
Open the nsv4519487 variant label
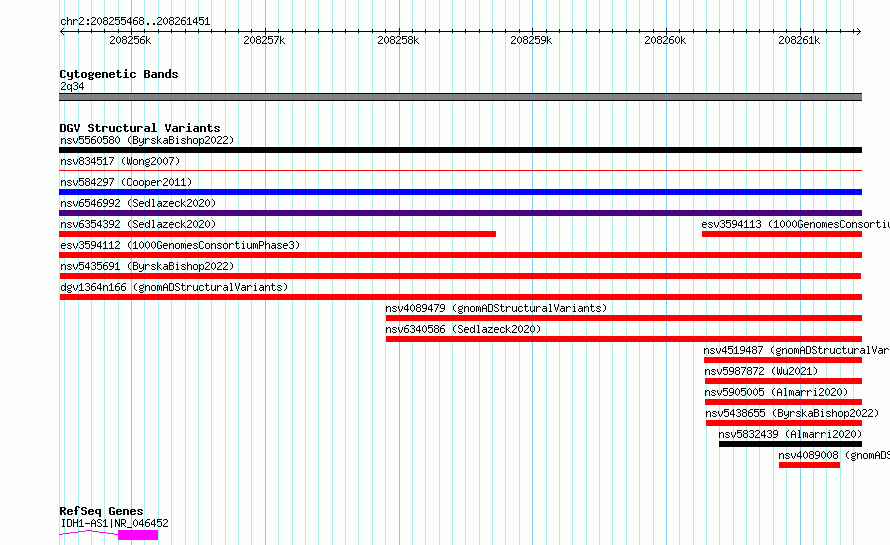click(x=796, y=350)
